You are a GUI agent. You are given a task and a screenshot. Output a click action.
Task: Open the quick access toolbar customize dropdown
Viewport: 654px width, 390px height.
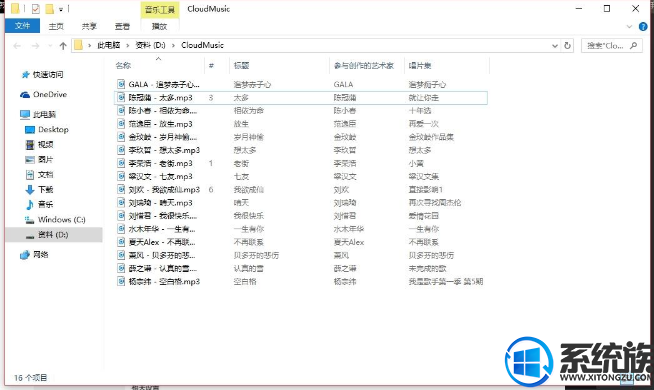point(61,9)
